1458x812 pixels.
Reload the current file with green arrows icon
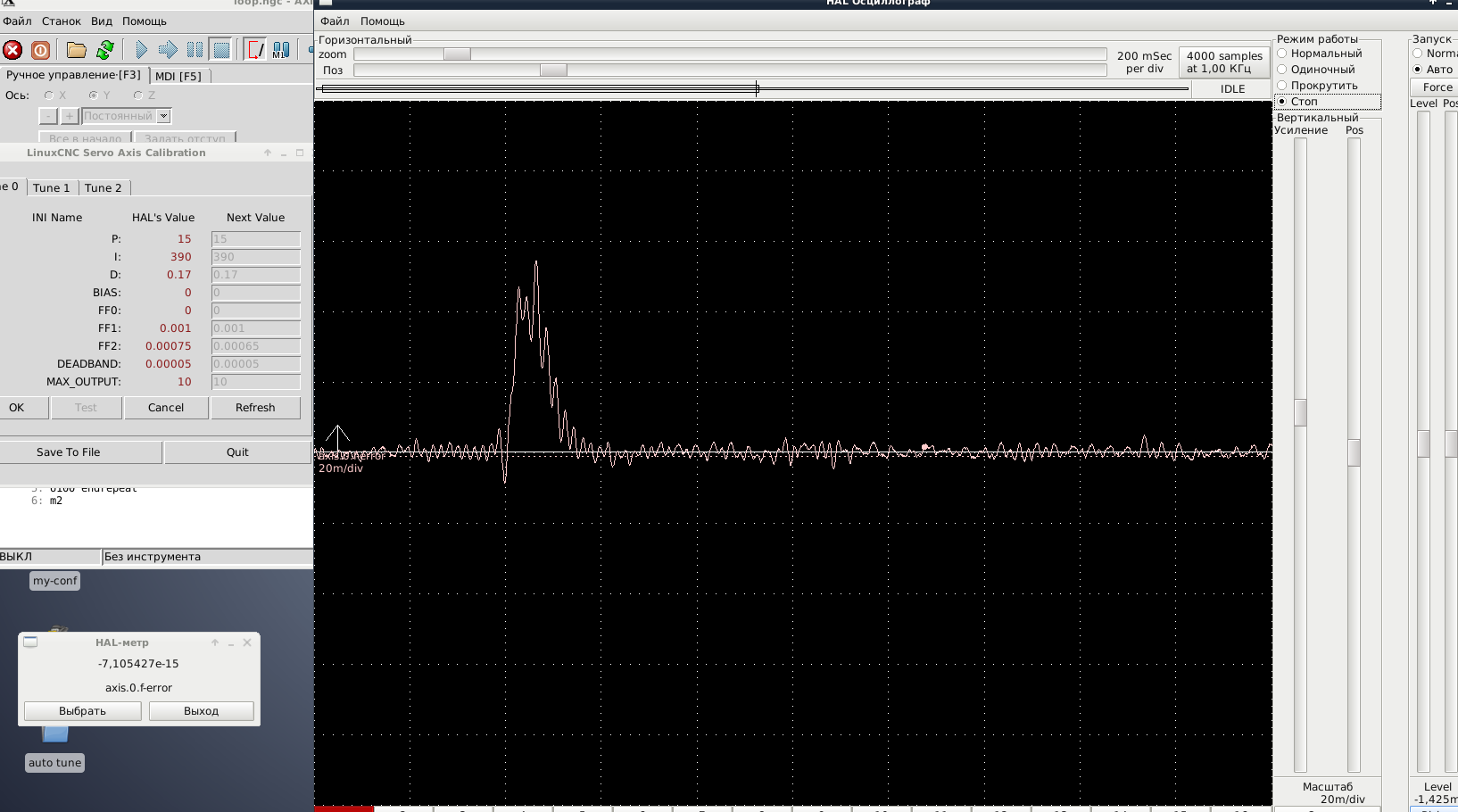105,50
